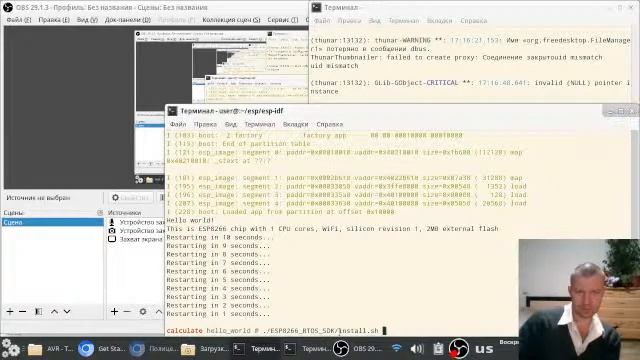Open the volume speaker tray icon
Screen dimensions: 640x360
tap(417, 349)
